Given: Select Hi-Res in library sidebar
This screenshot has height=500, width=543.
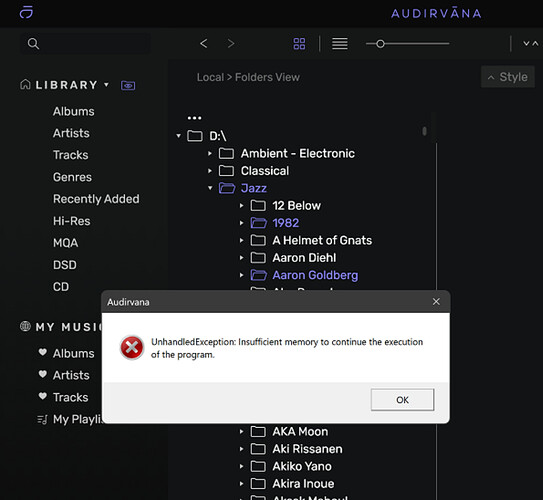Looking at the screenshot, I should pyautogui.click(x=71, y=221).
